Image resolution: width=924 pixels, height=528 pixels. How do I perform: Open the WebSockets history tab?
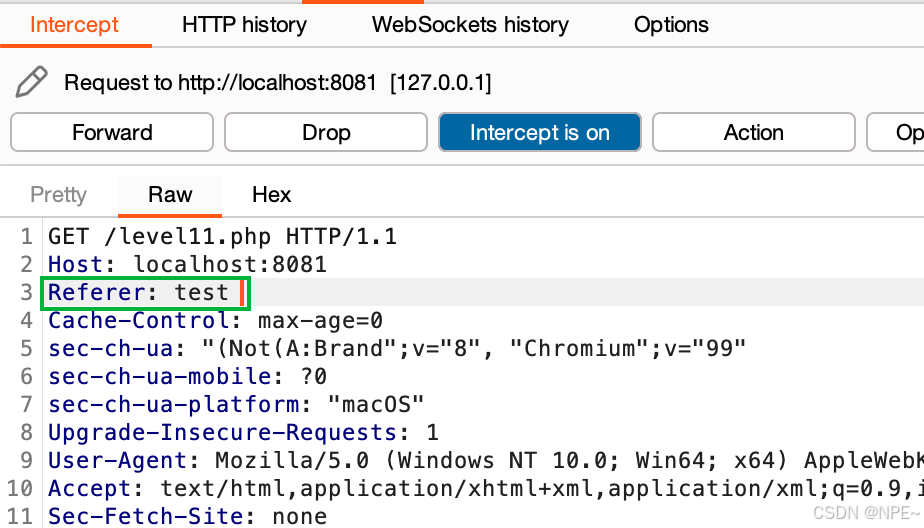[x=470, y=25]
